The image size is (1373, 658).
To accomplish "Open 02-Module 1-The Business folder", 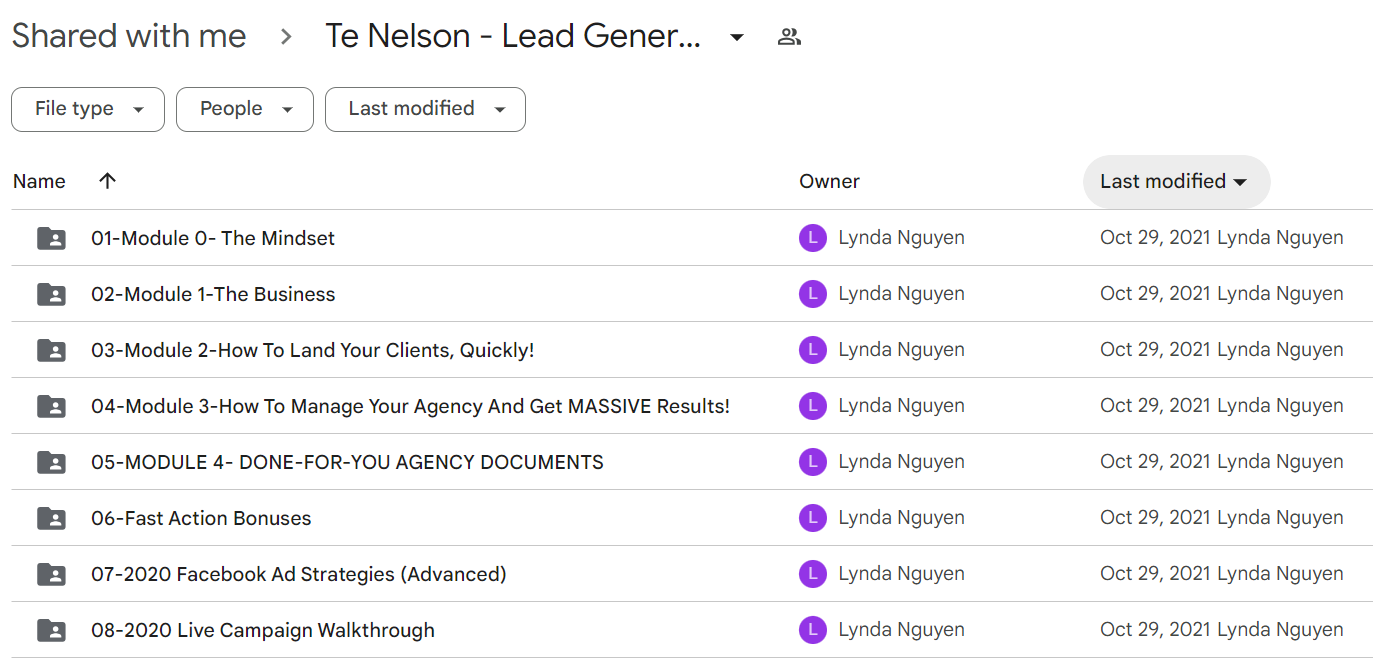I will coord(213,294).
